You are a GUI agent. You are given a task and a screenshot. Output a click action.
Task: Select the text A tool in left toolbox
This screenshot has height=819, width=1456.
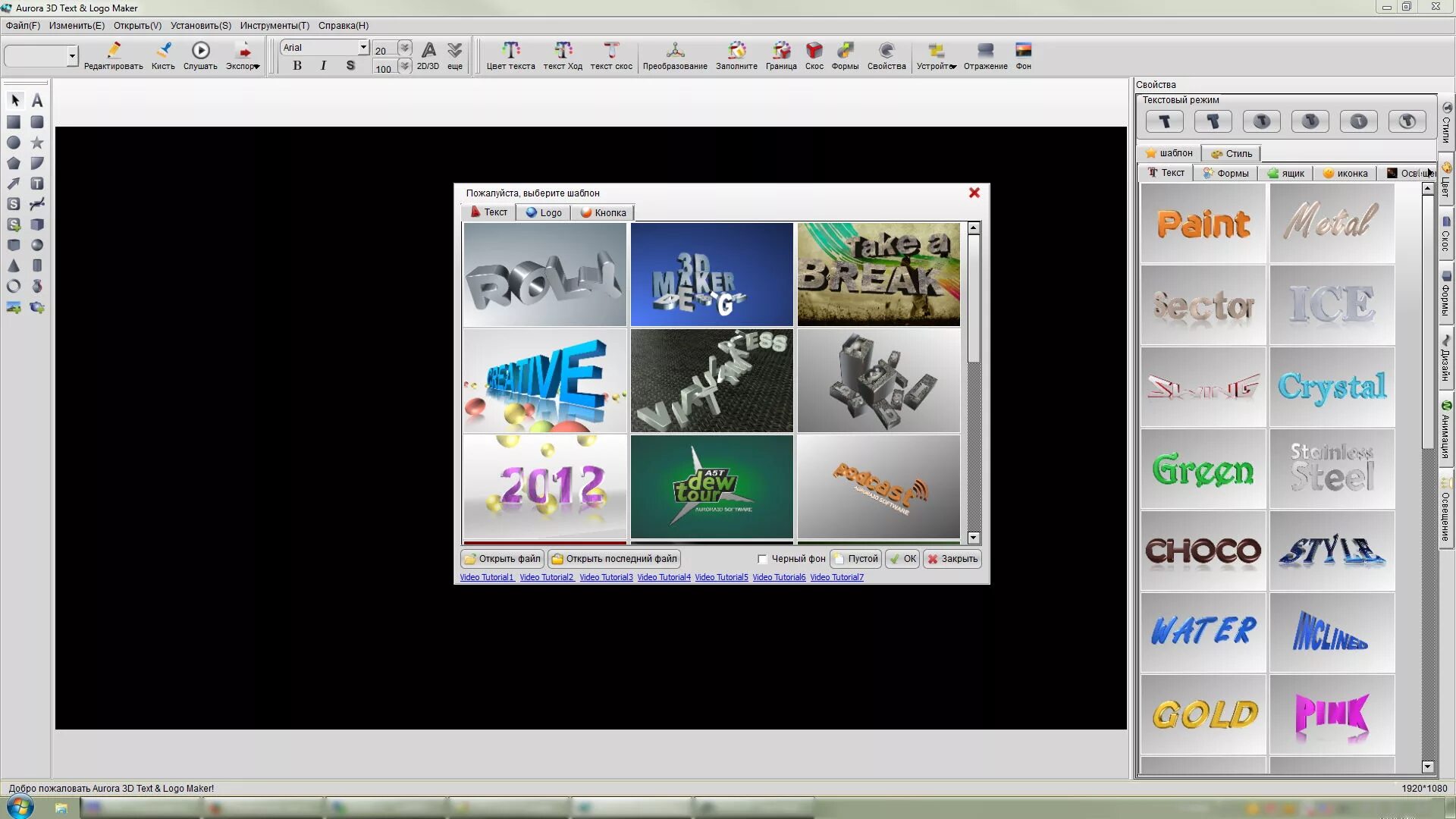(36, 100)
